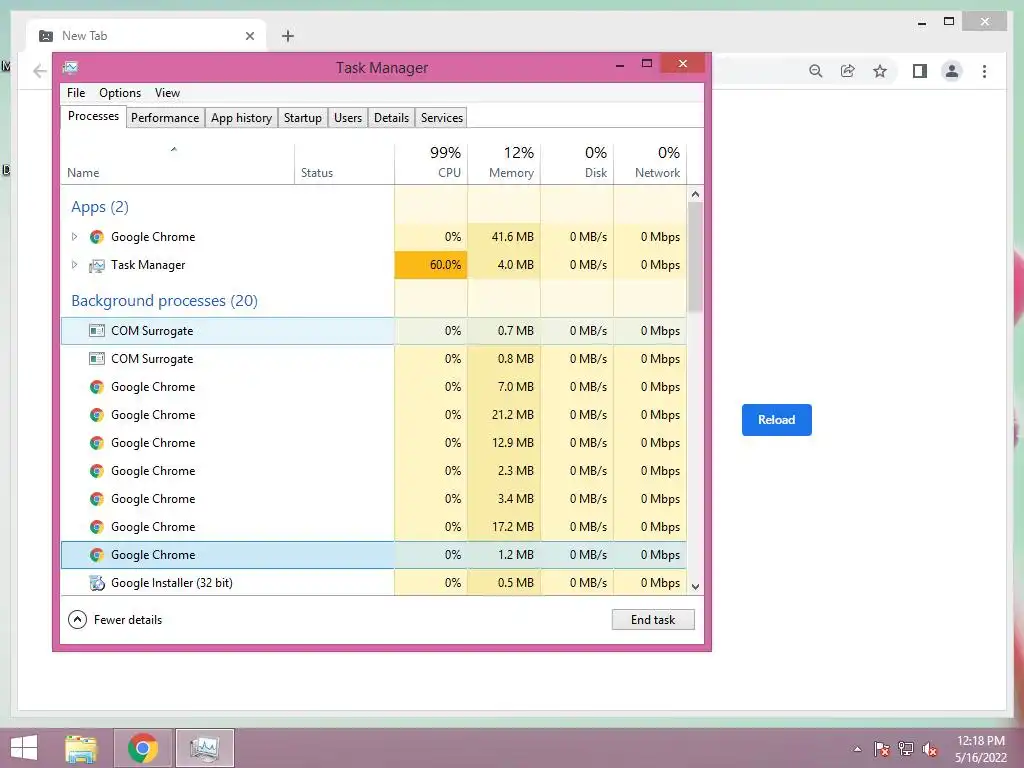Screen dimensions: 1024x768
Task: Bookmark this tab with the star icon
Action: pos(880,71)
